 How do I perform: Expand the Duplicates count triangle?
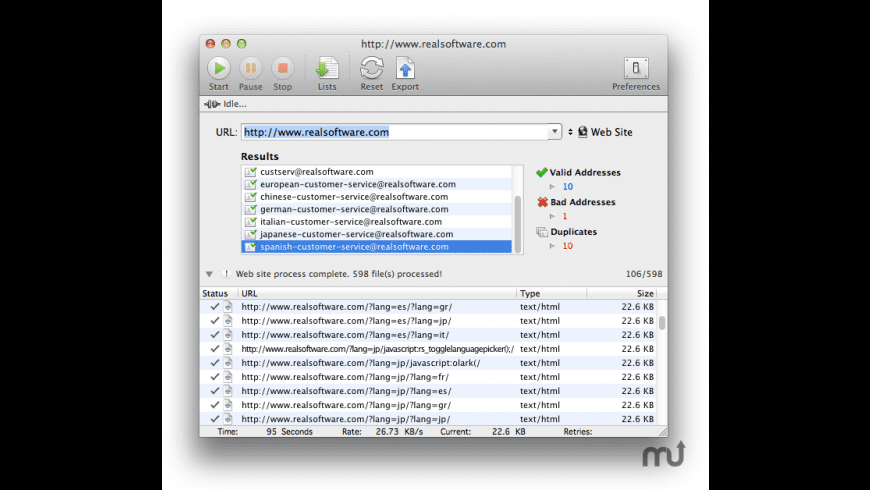tap(552, 246)
